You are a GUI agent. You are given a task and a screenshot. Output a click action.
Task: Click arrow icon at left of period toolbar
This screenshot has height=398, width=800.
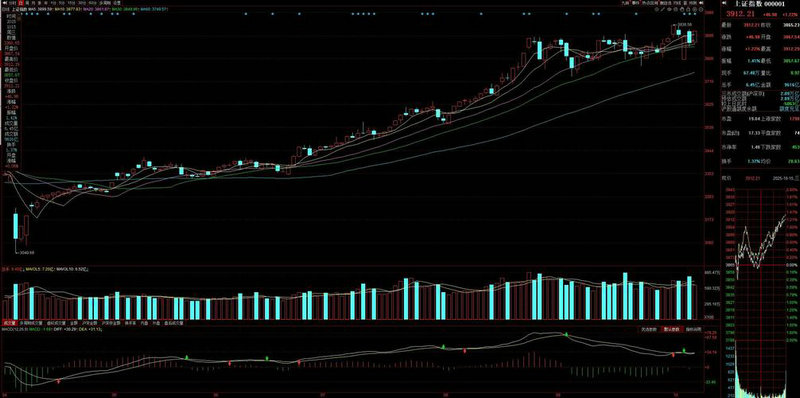(5, 3)
